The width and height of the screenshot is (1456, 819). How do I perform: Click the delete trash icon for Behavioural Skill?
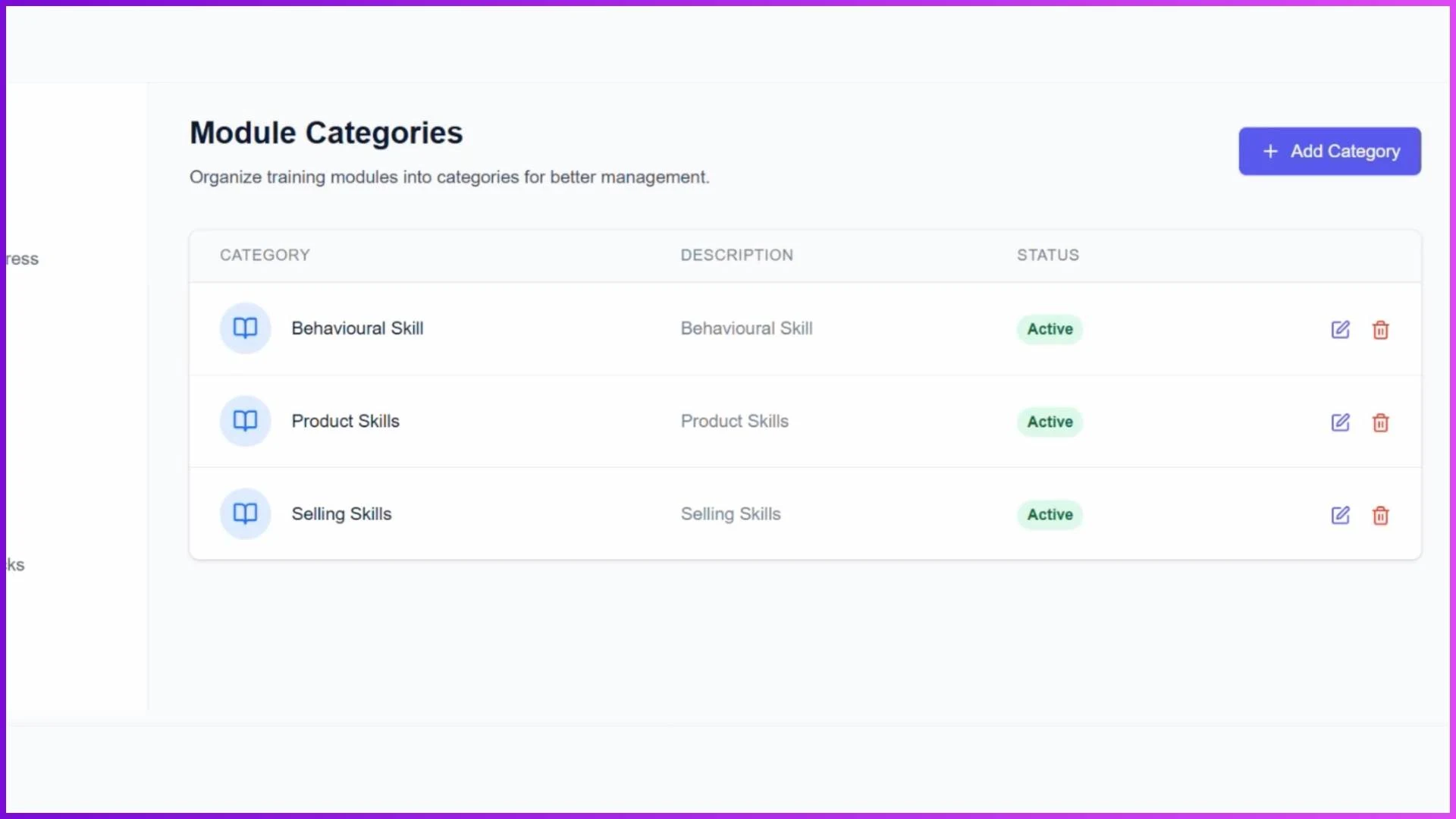click(x=1380, y=330)
